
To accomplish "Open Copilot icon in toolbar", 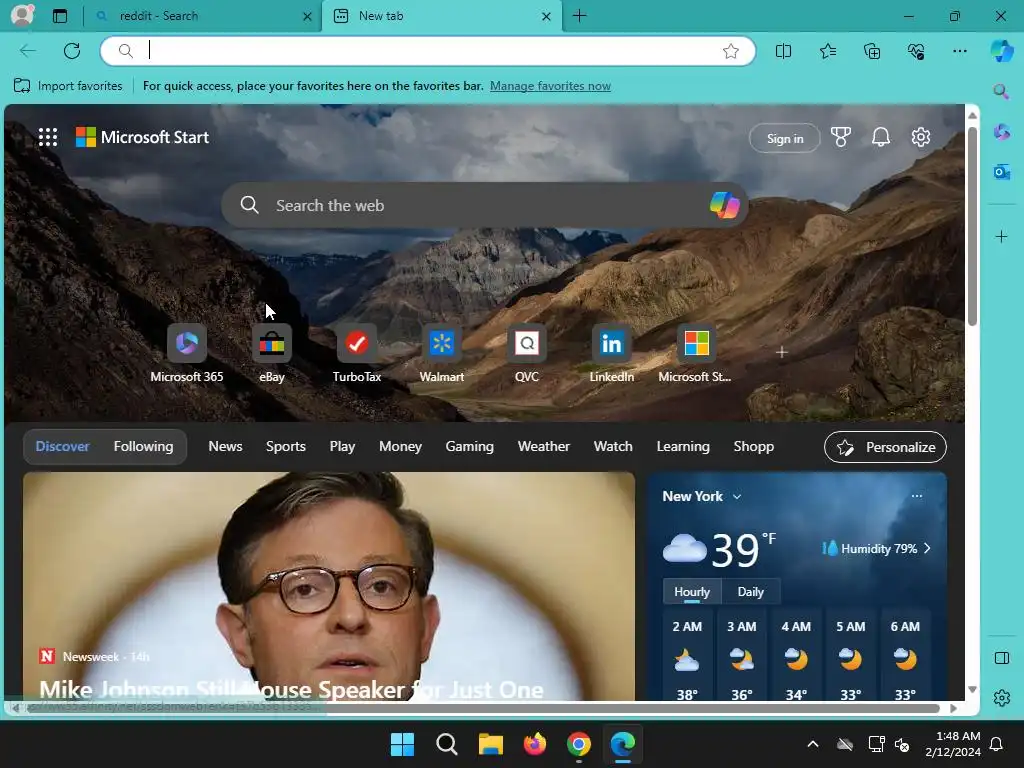I will 1002,51.
